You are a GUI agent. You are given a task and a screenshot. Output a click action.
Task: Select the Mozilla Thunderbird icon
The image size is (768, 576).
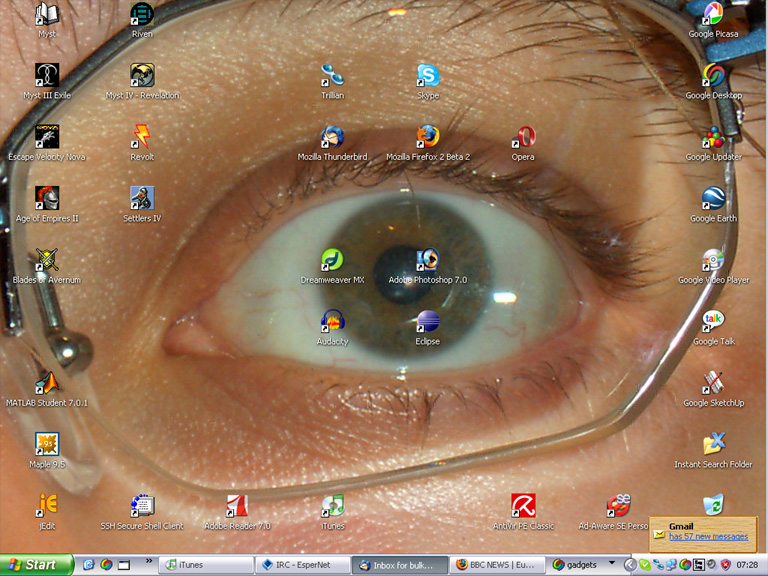click(x=333, y=144)
